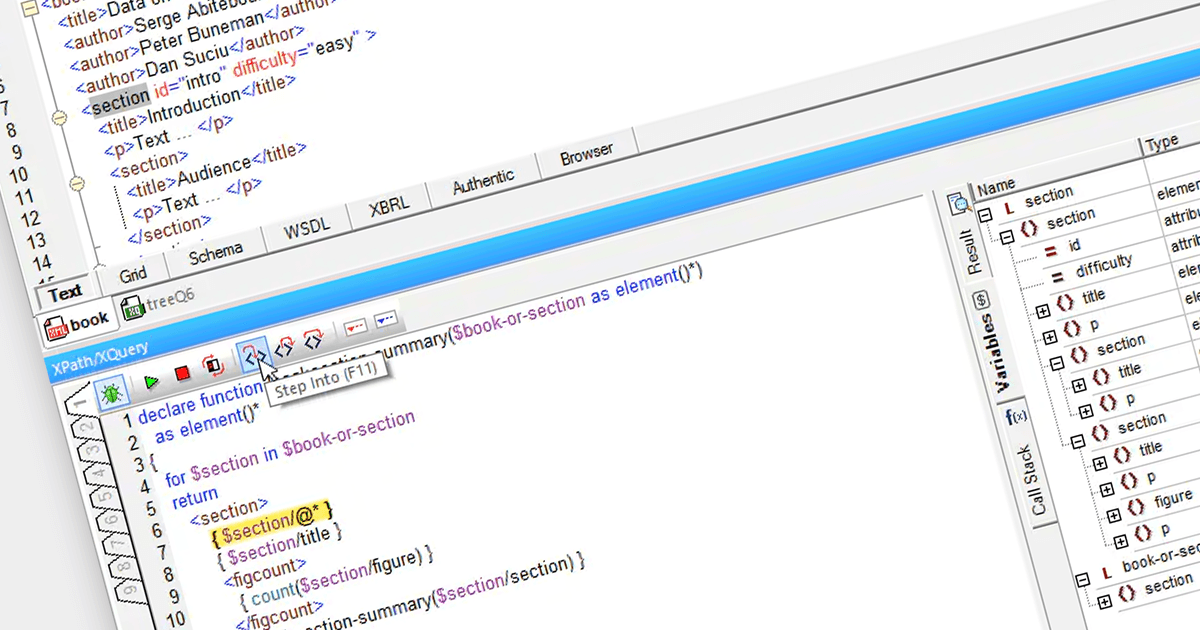Click the f(x) icon above Call Stack

click(x=1014, y=418)
